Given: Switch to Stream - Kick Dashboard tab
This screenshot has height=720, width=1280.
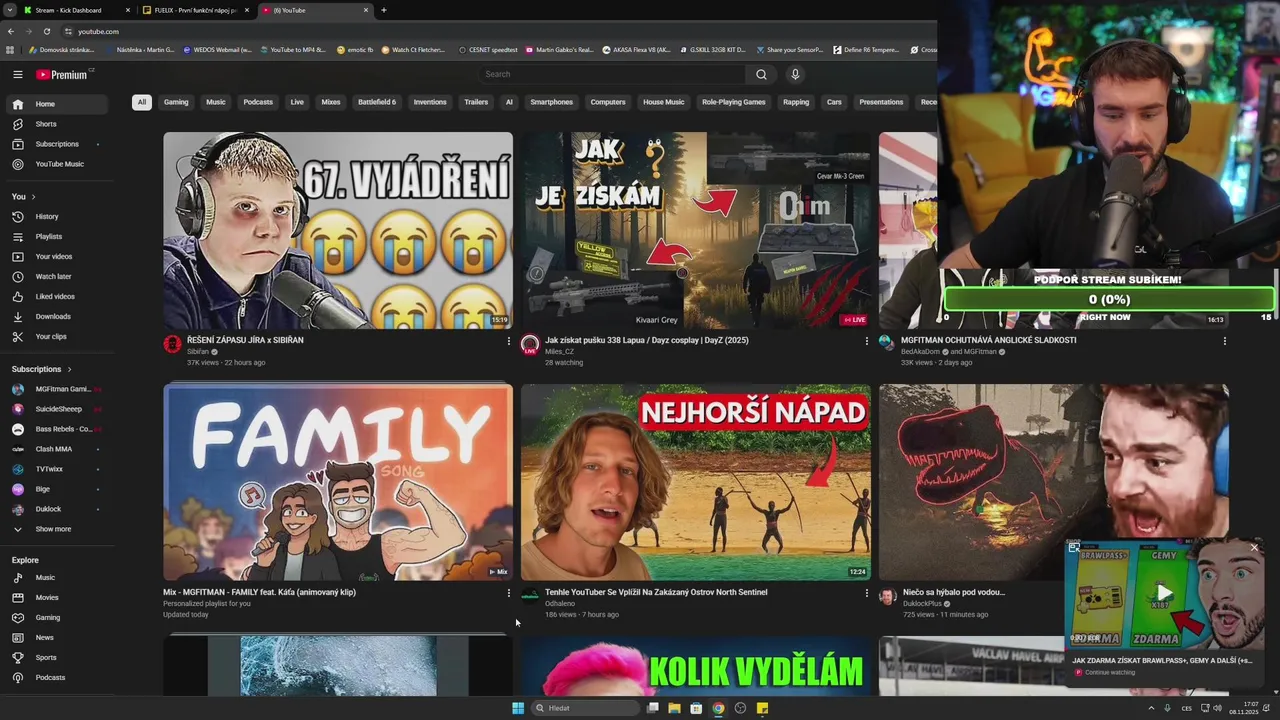Looking at the screenshot, I should [x=78, y=10].
